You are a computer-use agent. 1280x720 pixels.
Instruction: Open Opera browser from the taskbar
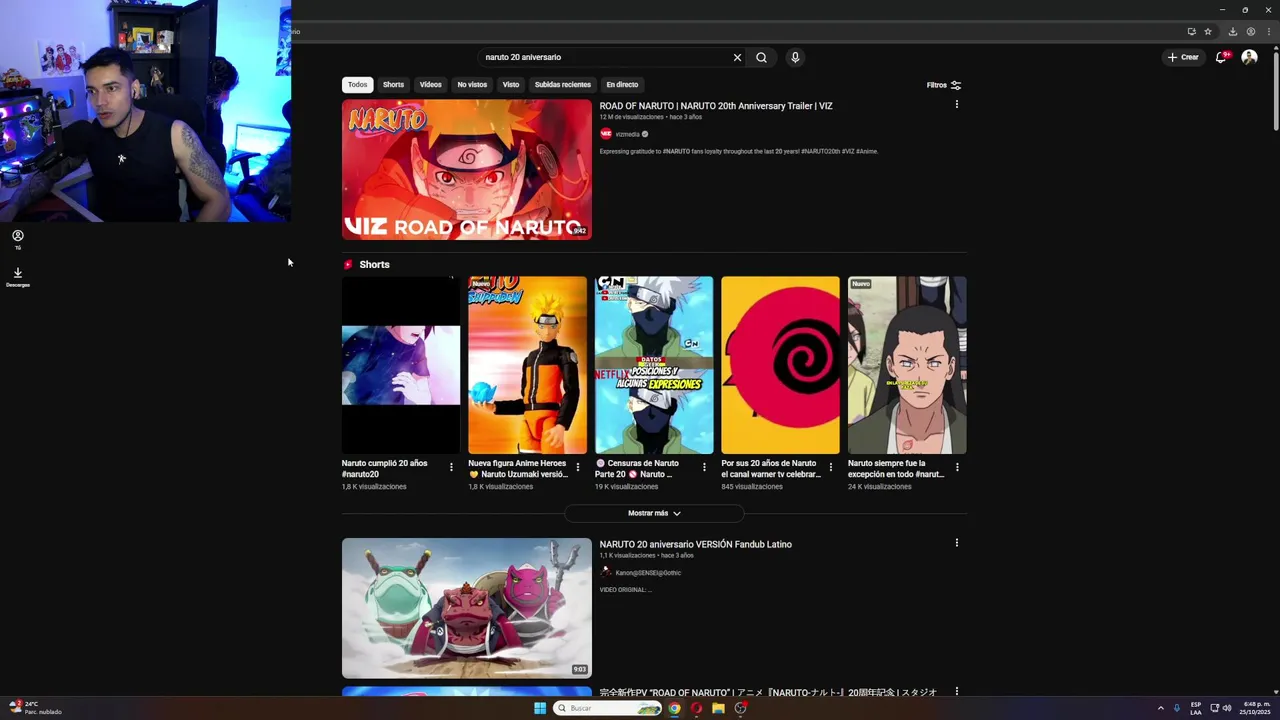click(696, 708)
